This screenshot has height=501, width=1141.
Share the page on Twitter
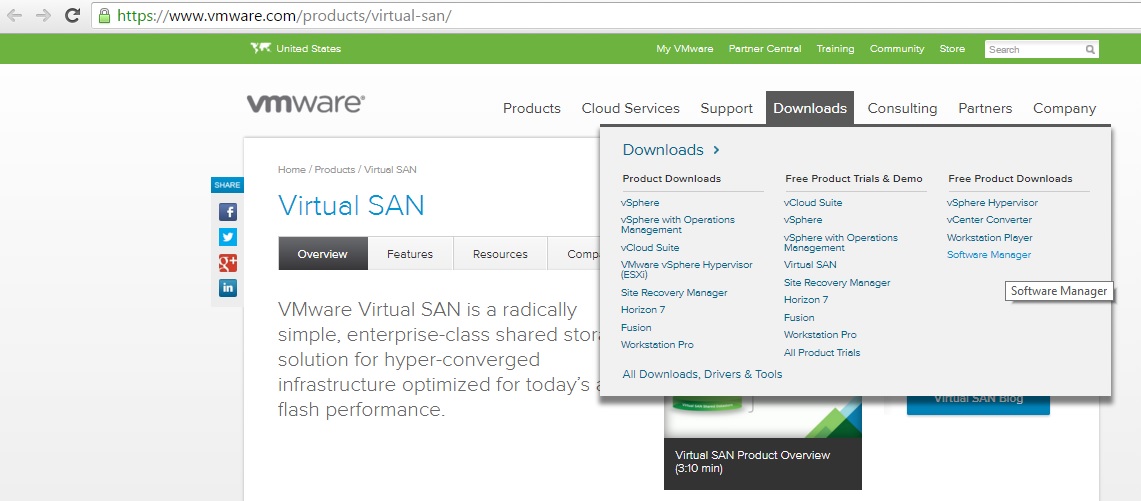tap(228, 237)
